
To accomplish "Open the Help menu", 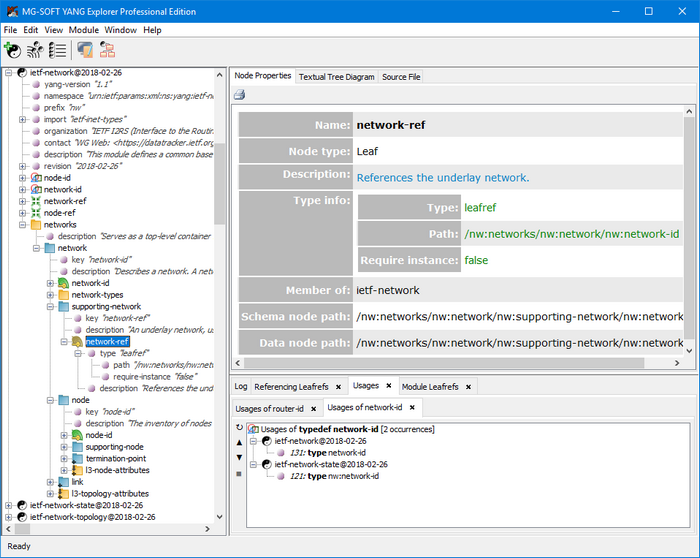I will [152, 30].
